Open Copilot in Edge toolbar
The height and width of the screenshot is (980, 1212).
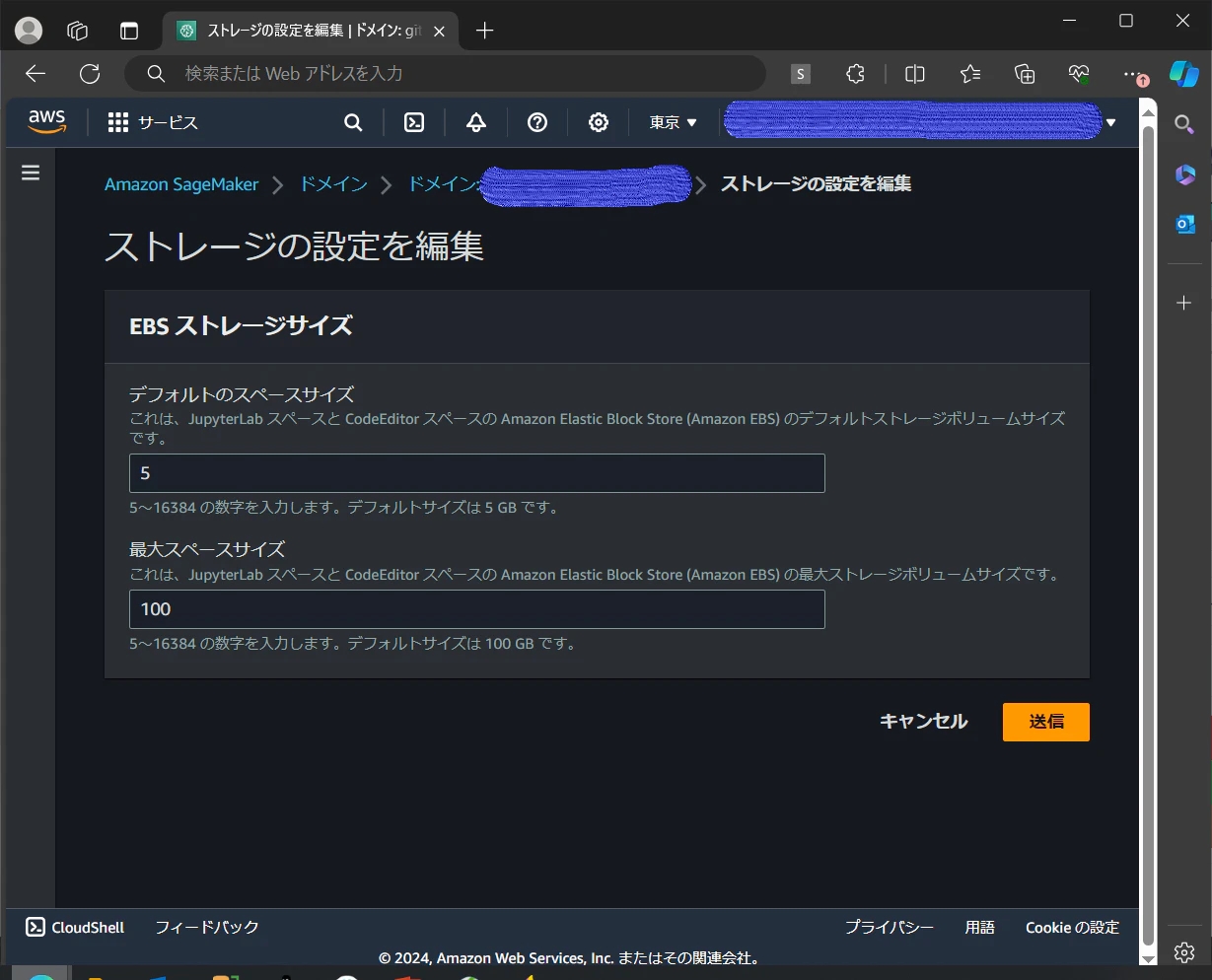point(1183,73)
